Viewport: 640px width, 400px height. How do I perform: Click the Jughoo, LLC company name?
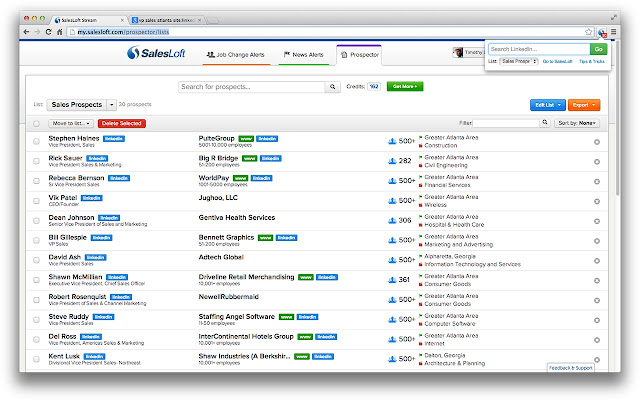(x=218, y=198)
